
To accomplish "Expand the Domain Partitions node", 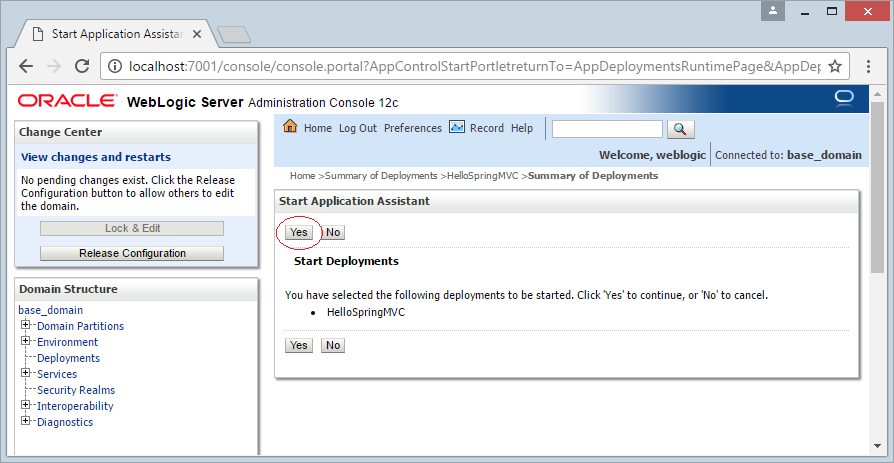I will tap(25, 325).
